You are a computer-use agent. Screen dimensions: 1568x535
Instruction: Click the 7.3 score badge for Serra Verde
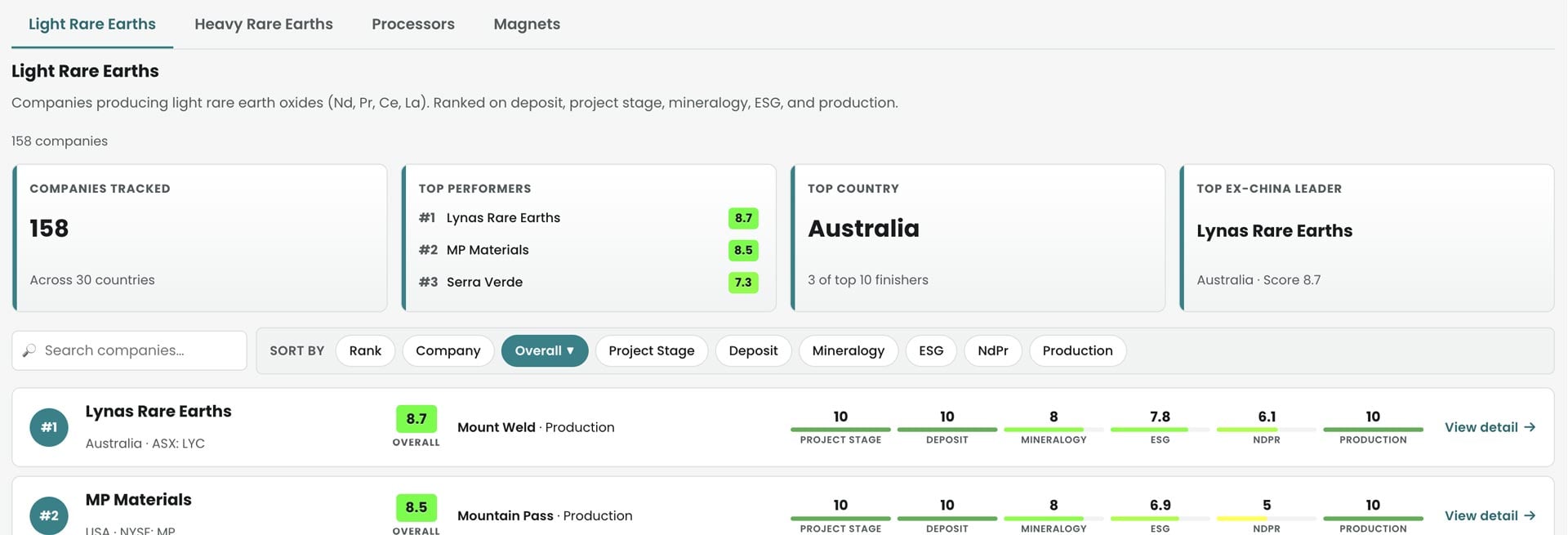coord(743,283)
